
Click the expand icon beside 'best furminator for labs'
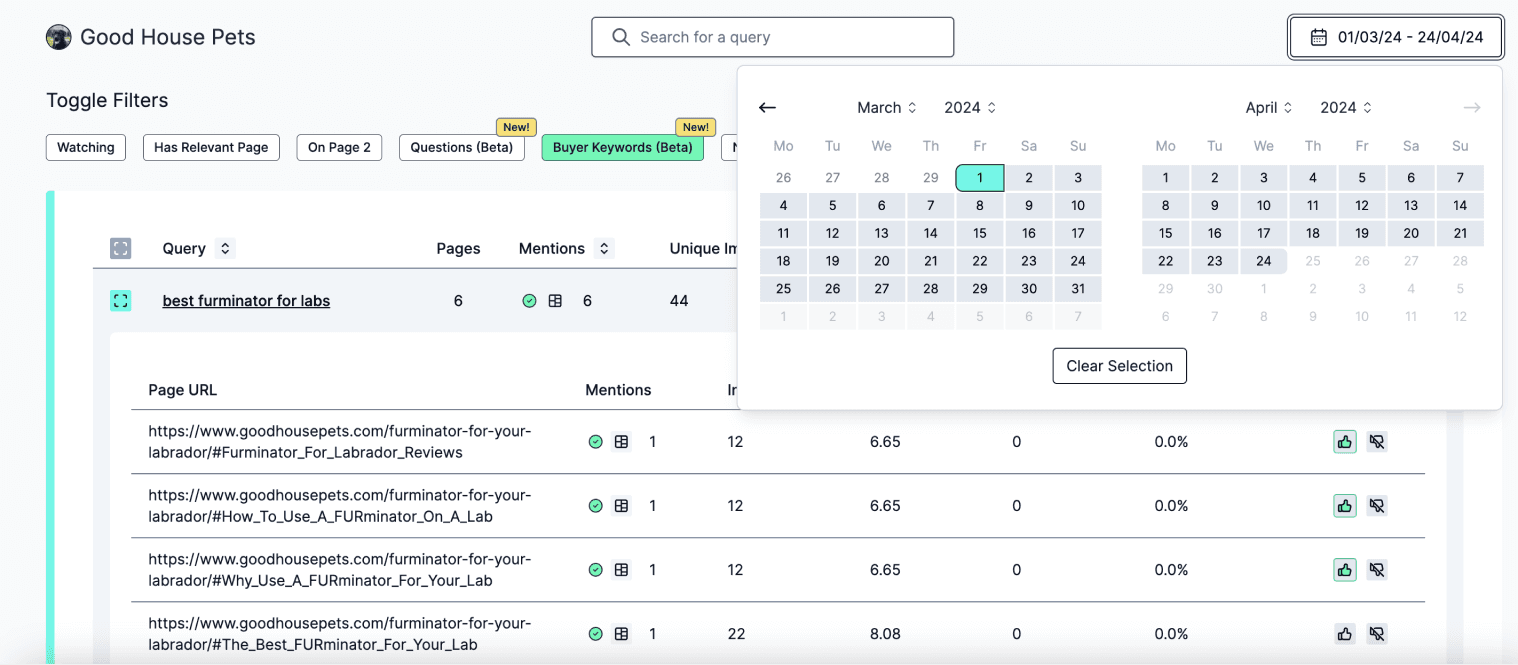[x=120, y=300]
